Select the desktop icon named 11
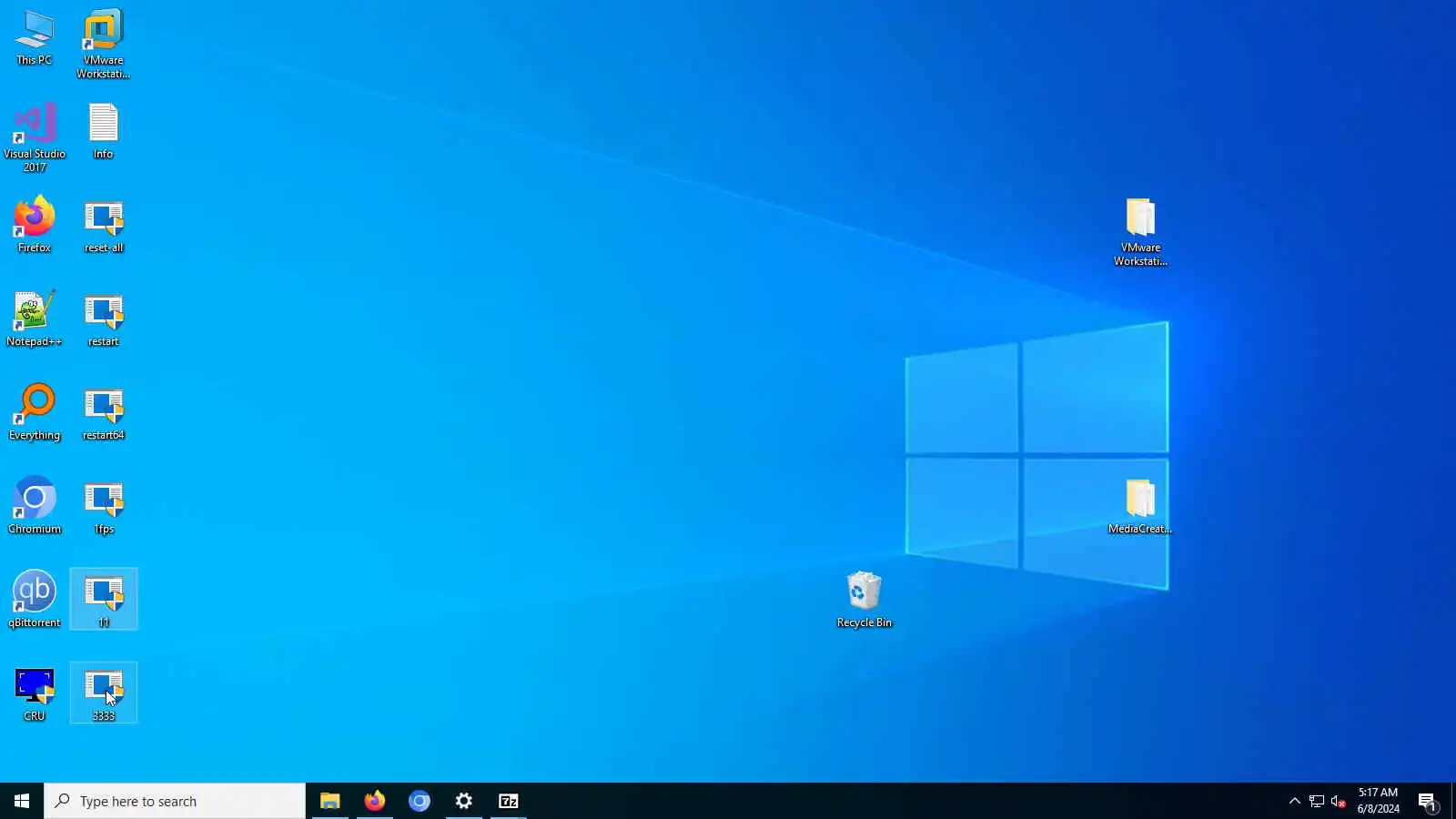Viewport: 1456px width, 819px height. [x=104, y=599]
